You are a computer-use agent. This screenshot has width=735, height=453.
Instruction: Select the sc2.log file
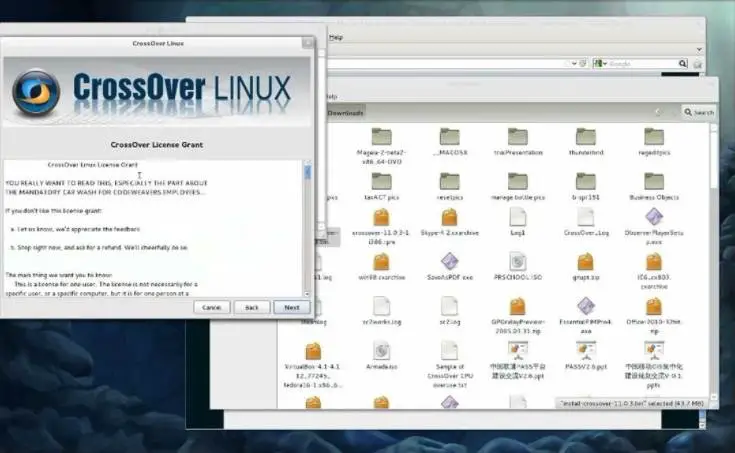click(450, 311)
